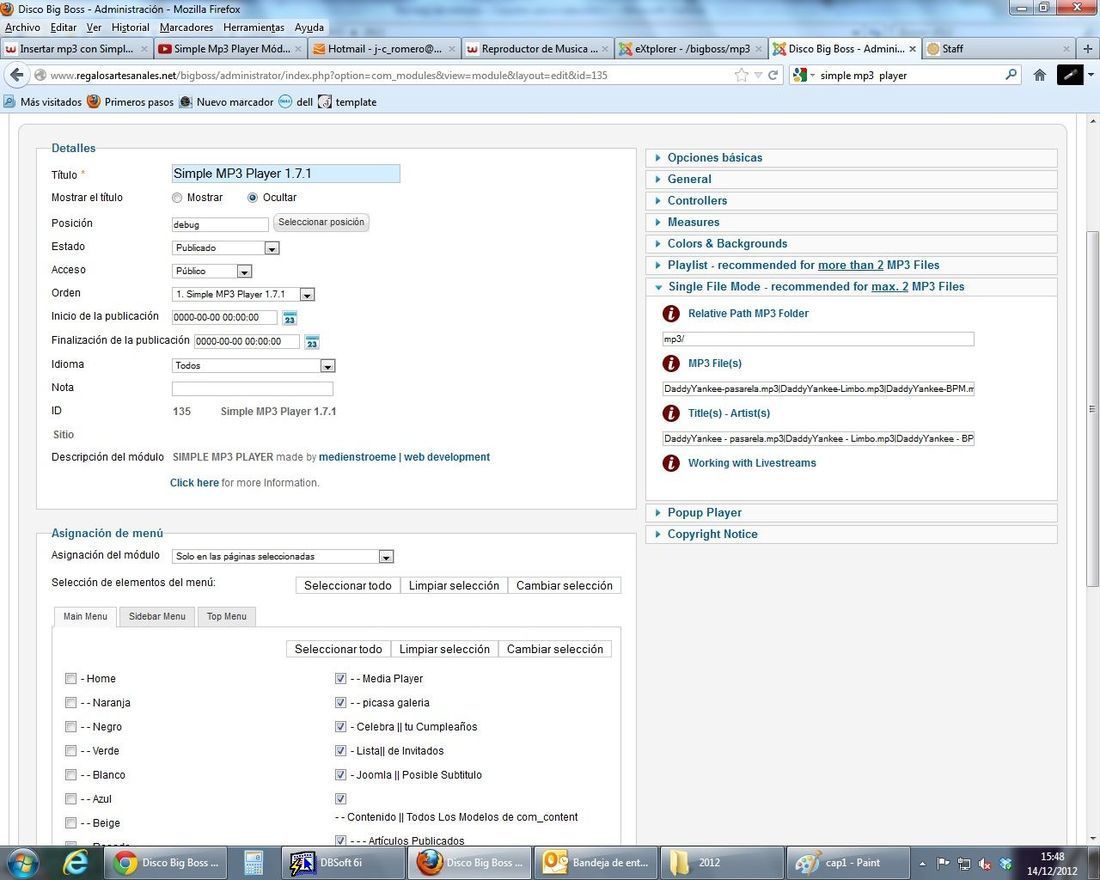
Task: Select the Ocultar radio button
Action: (x=253, y=198)
